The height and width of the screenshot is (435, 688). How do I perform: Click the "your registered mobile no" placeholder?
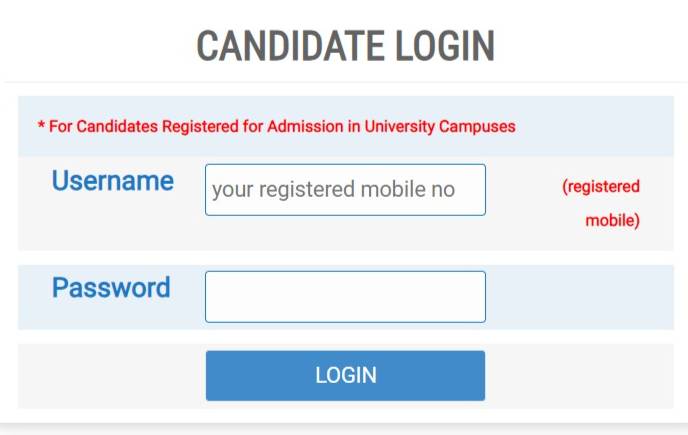(x=333, y=190)
